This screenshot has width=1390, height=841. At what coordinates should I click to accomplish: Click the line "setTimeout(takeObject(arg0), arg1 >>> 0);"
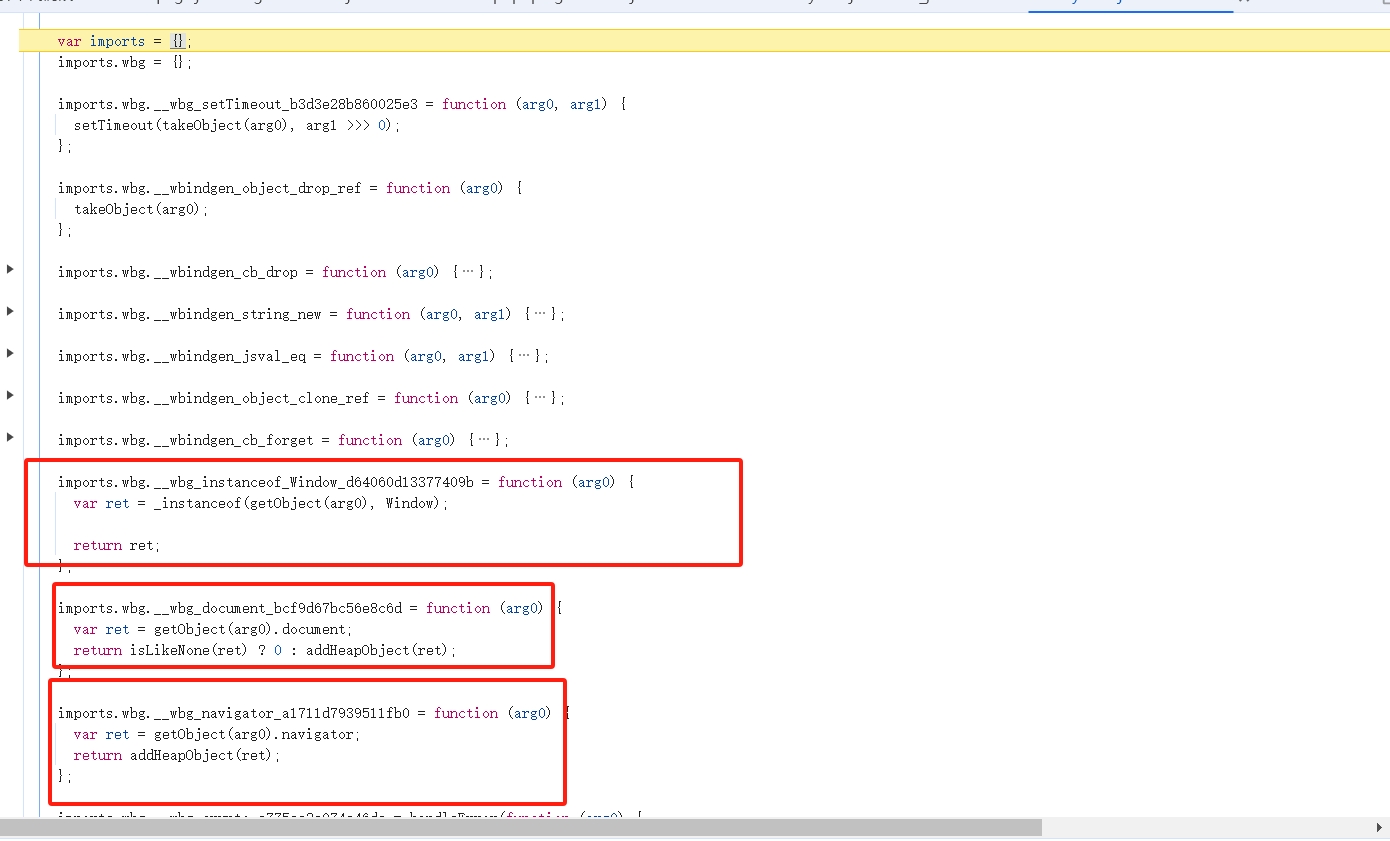[x=237, y=125]
